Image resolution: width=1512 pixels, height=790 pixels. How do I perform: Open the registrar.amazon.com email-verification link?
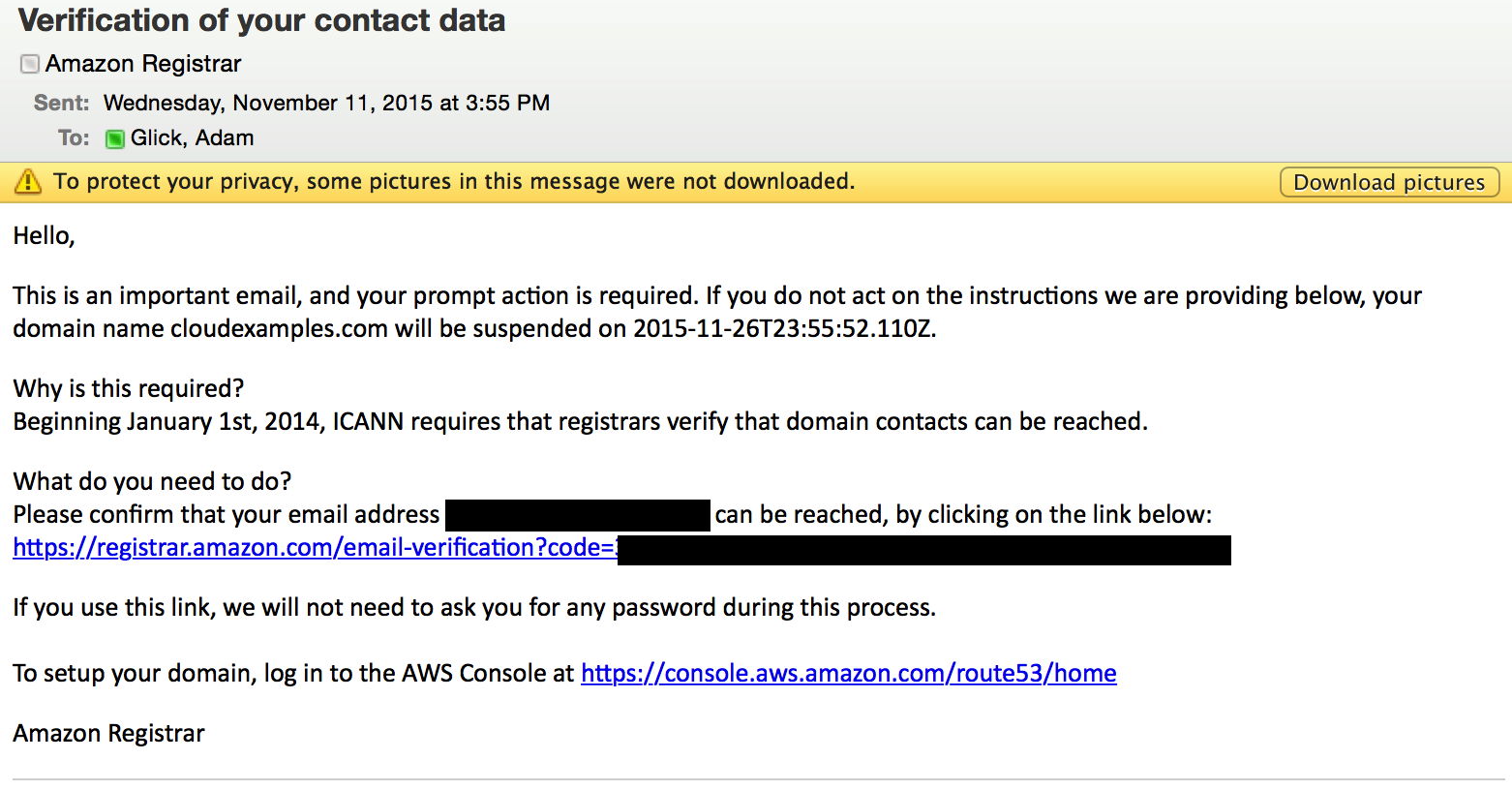click(x=310, y=548)
